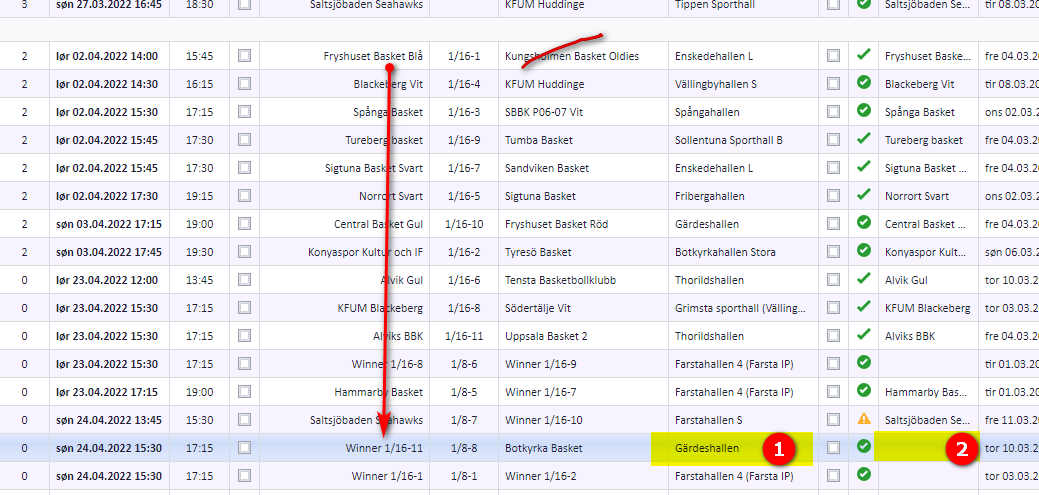Click the green circle status icon for match 1/16-4
Viewport: 1039px width, 495px height.
point(863,82)
